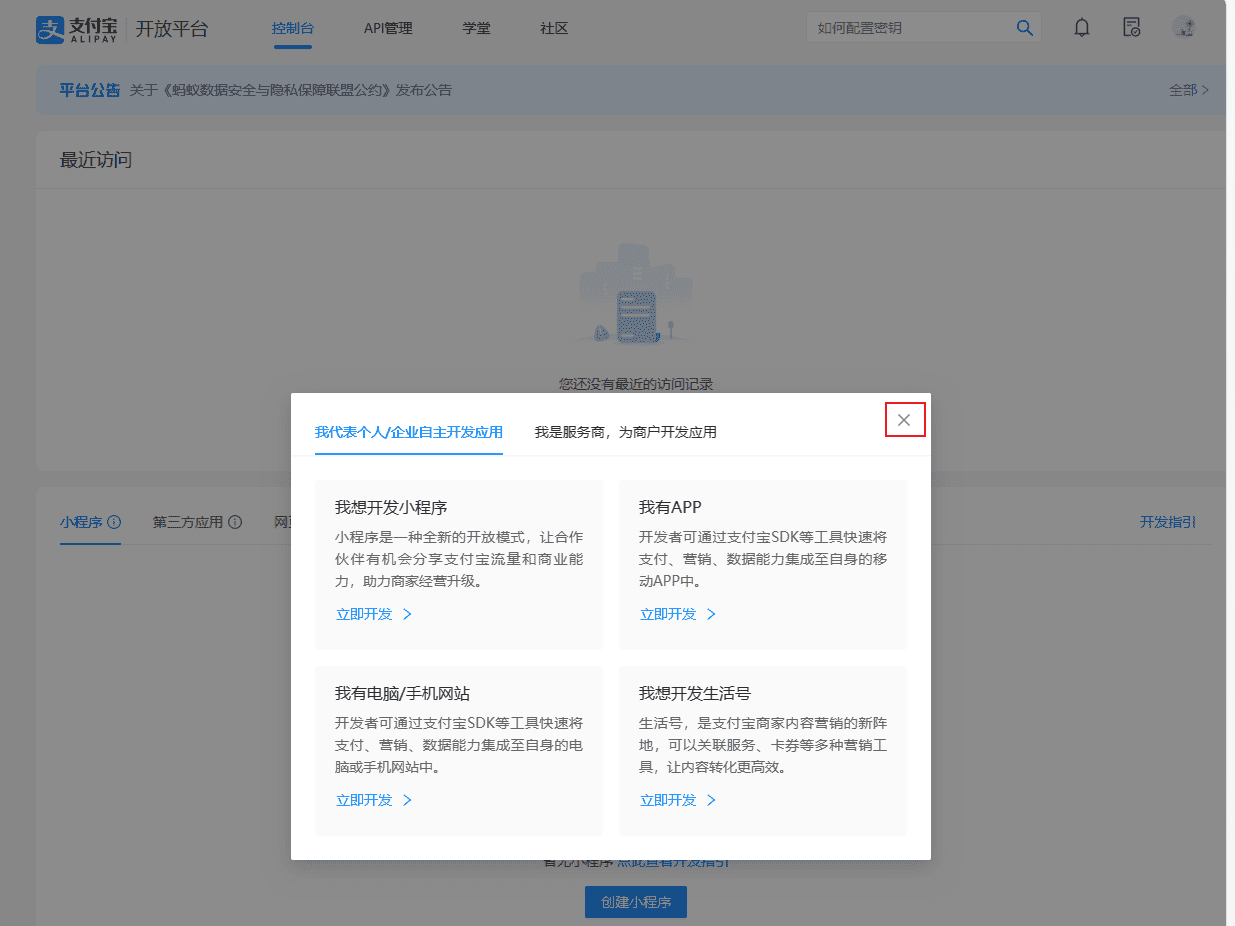Open the 社区 menu item
Screen dimensions: 1235x926
pyautogui.click(x=554, y=28)
